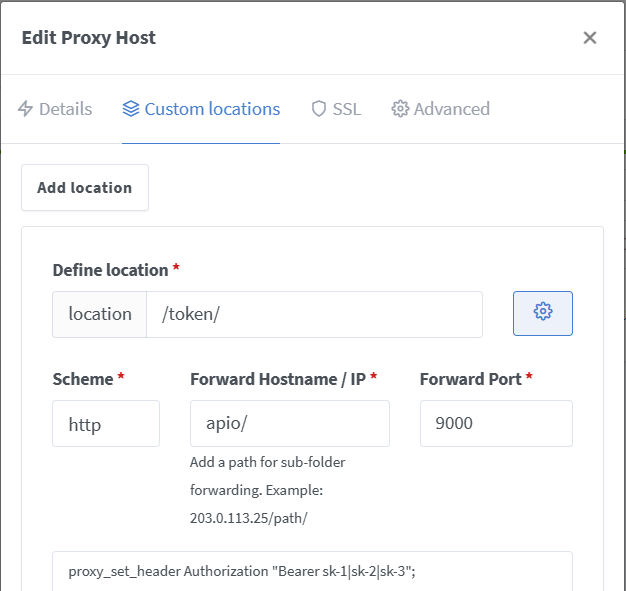Close the Edit Proxy Host dialog
This screenshot has width=626, height=591.
click(589, 38)
